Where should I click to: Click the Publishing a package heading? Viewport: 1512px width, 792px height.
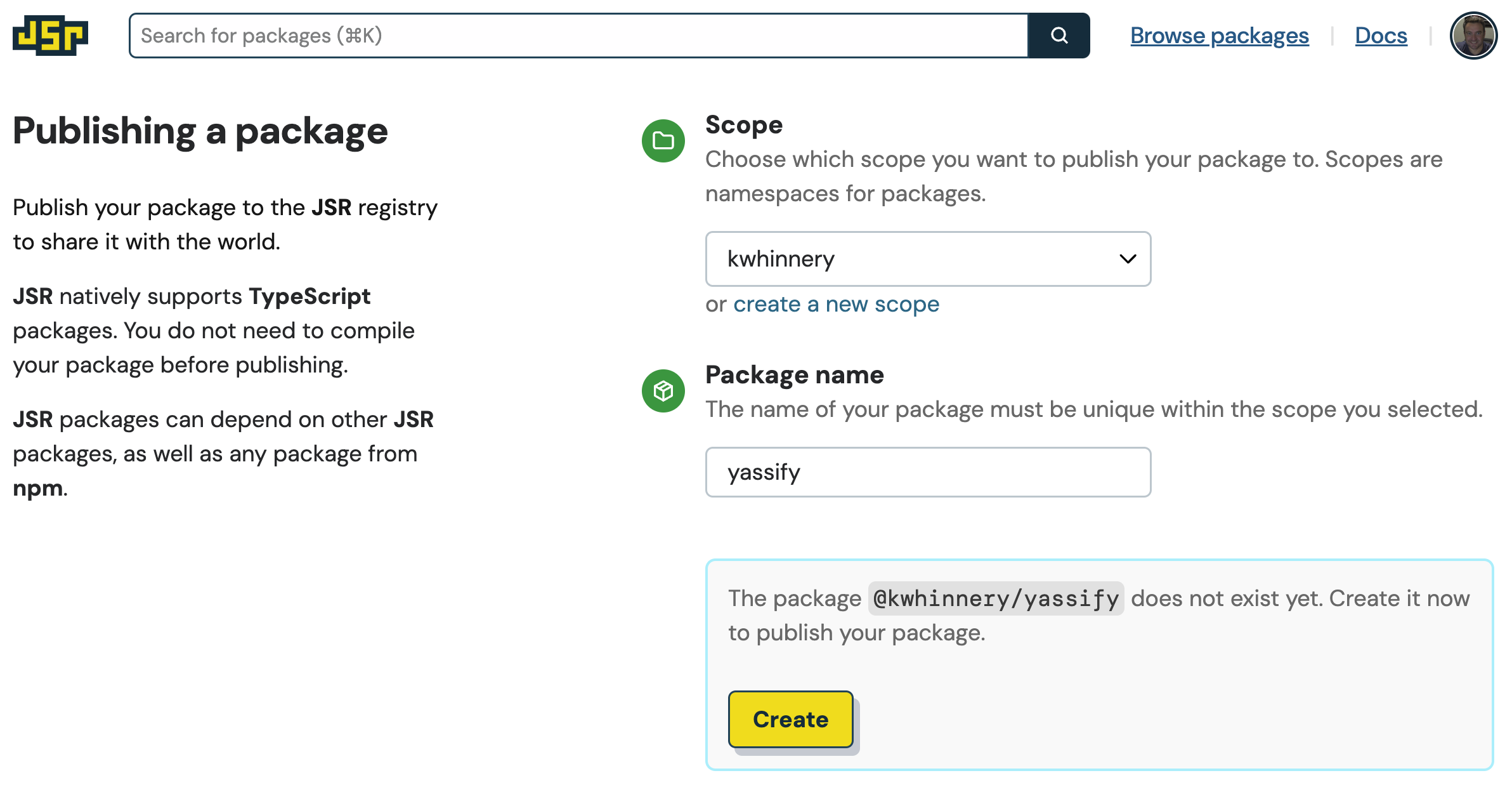(200, 131)
